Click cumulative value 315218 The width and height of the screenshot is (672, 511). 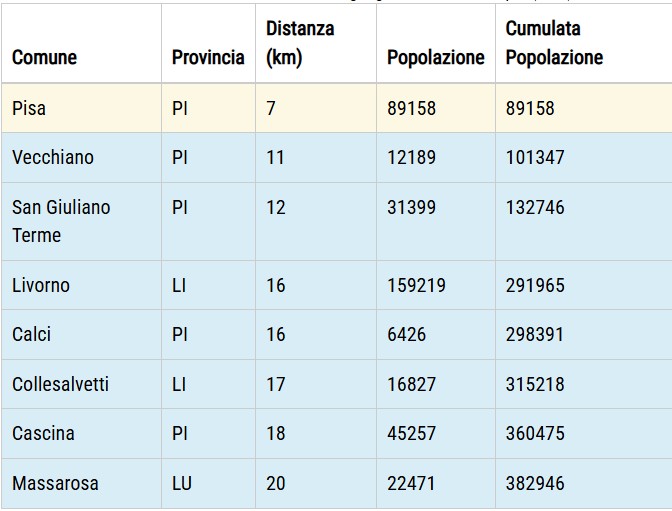(x=535, y=384)
